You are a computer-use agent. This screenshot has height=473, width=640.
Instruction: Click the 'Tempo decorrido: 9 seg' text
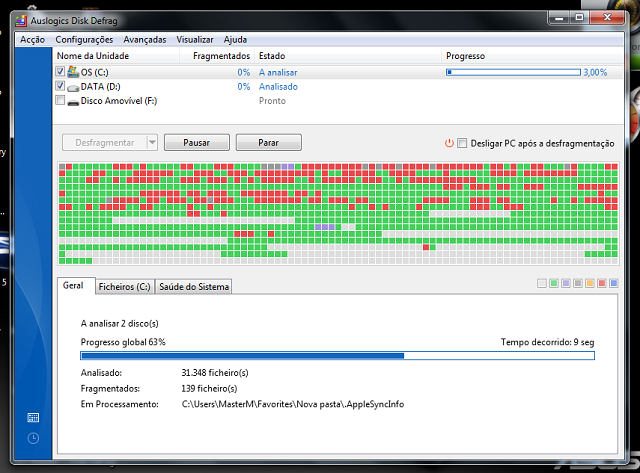[x=548, y=342]
